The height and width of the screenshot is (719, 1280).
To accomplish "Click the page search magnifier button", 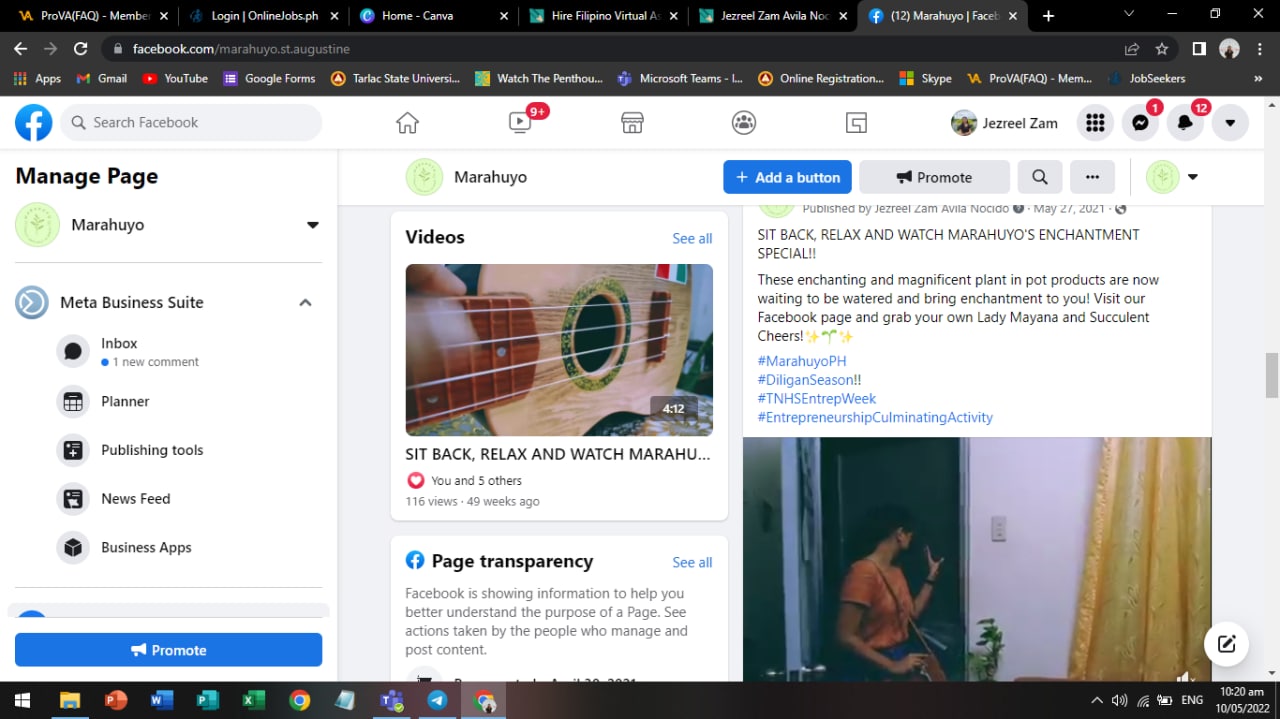I will (1040, 177).
